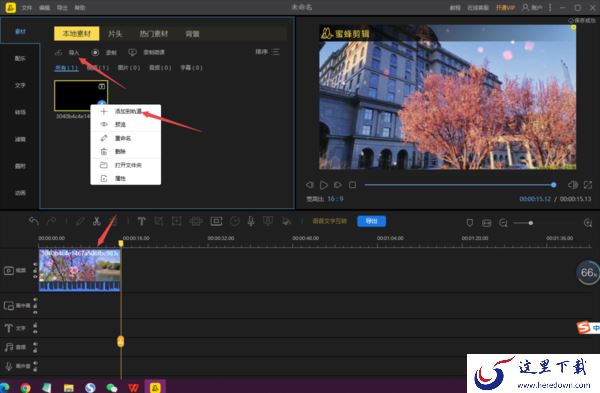Zoom out the timeline with minus magnifier
600x393 pixels.
(503, 223)
